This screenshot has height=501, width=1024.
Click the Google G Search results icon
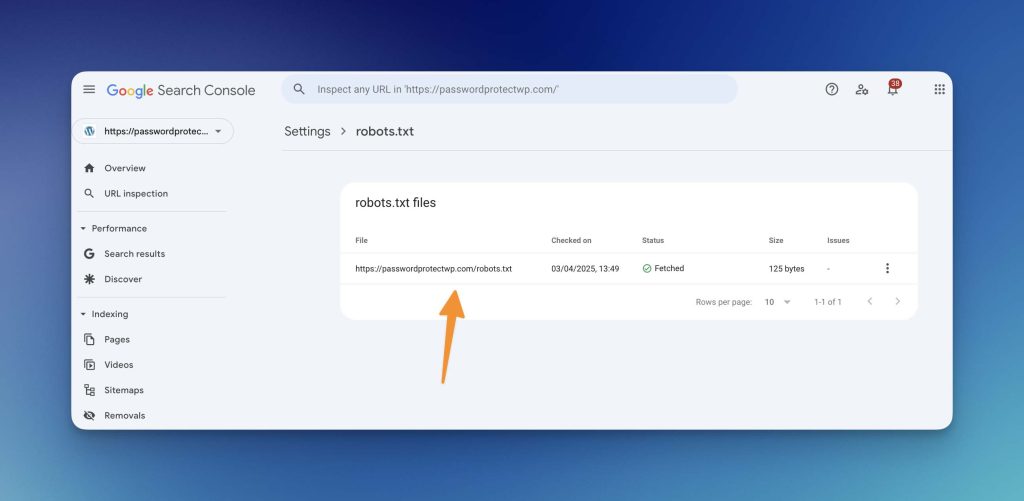tap(89, 253)
